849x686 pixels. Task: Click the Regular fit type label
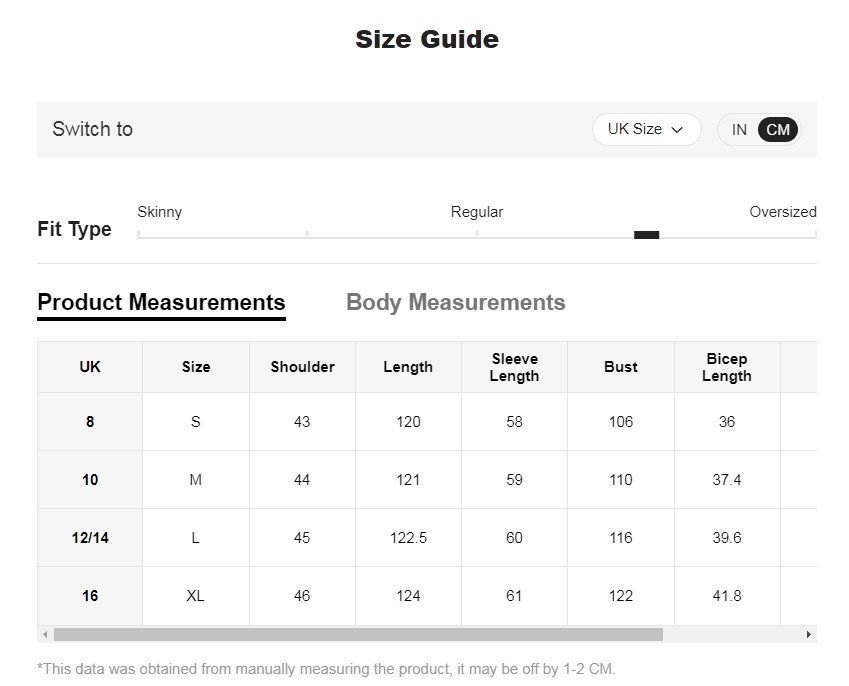(477, 212)
